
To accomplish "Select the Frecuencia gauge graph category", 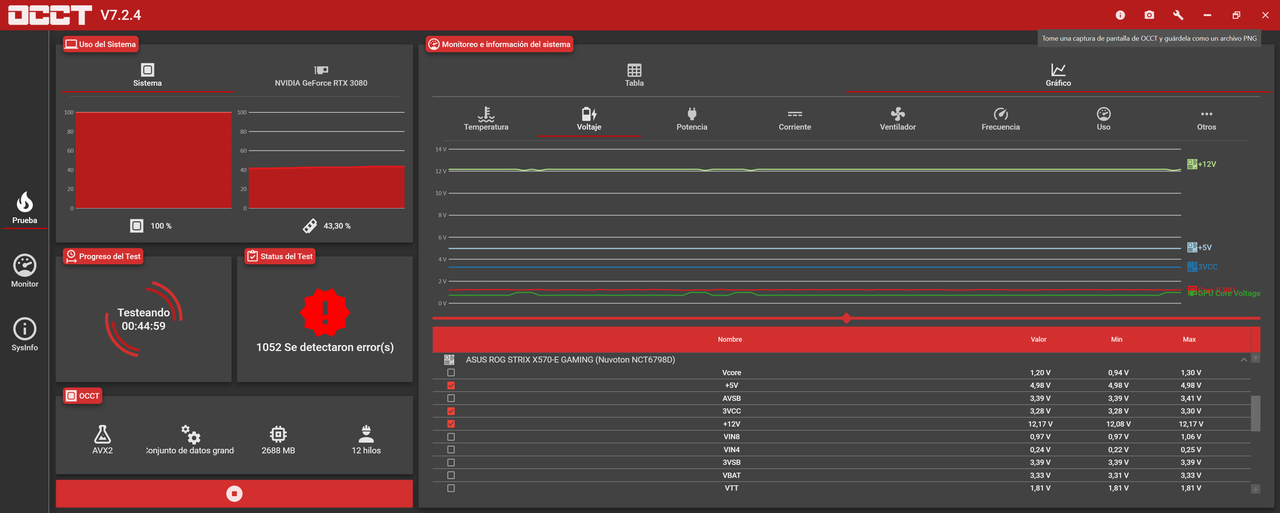I will (x=1000, y=119).
